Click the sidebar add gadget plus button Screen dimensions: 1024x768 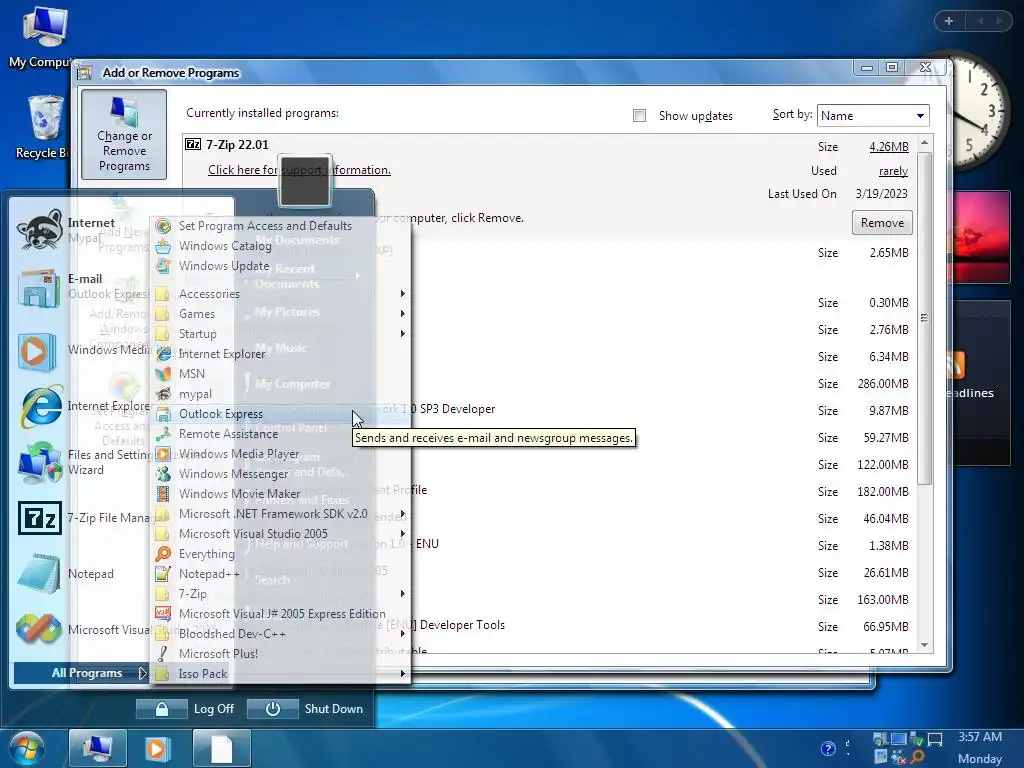tap(949, 21)
